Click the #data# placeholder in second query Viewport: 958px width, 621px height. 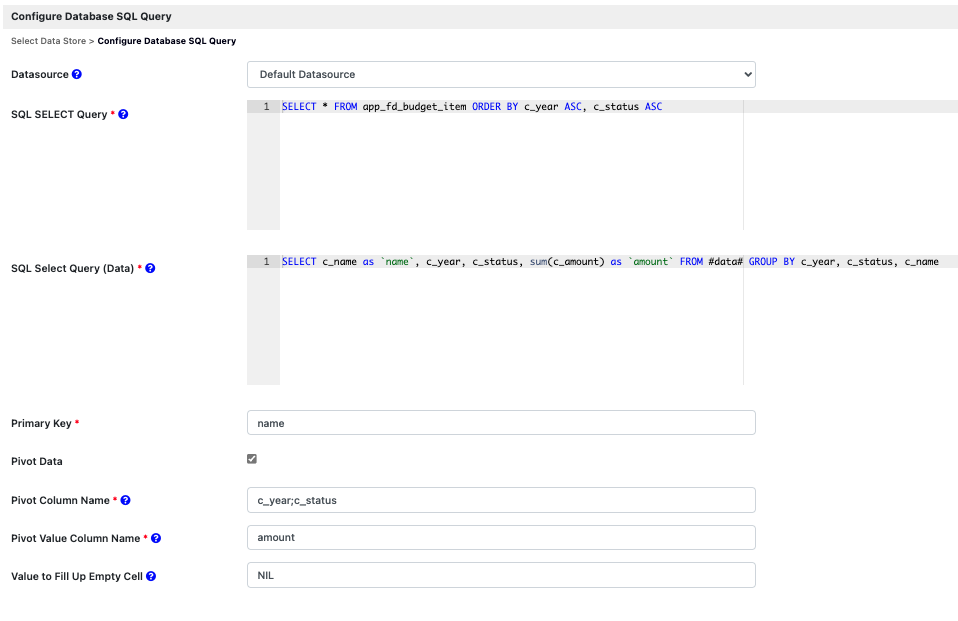pos(725,262)
